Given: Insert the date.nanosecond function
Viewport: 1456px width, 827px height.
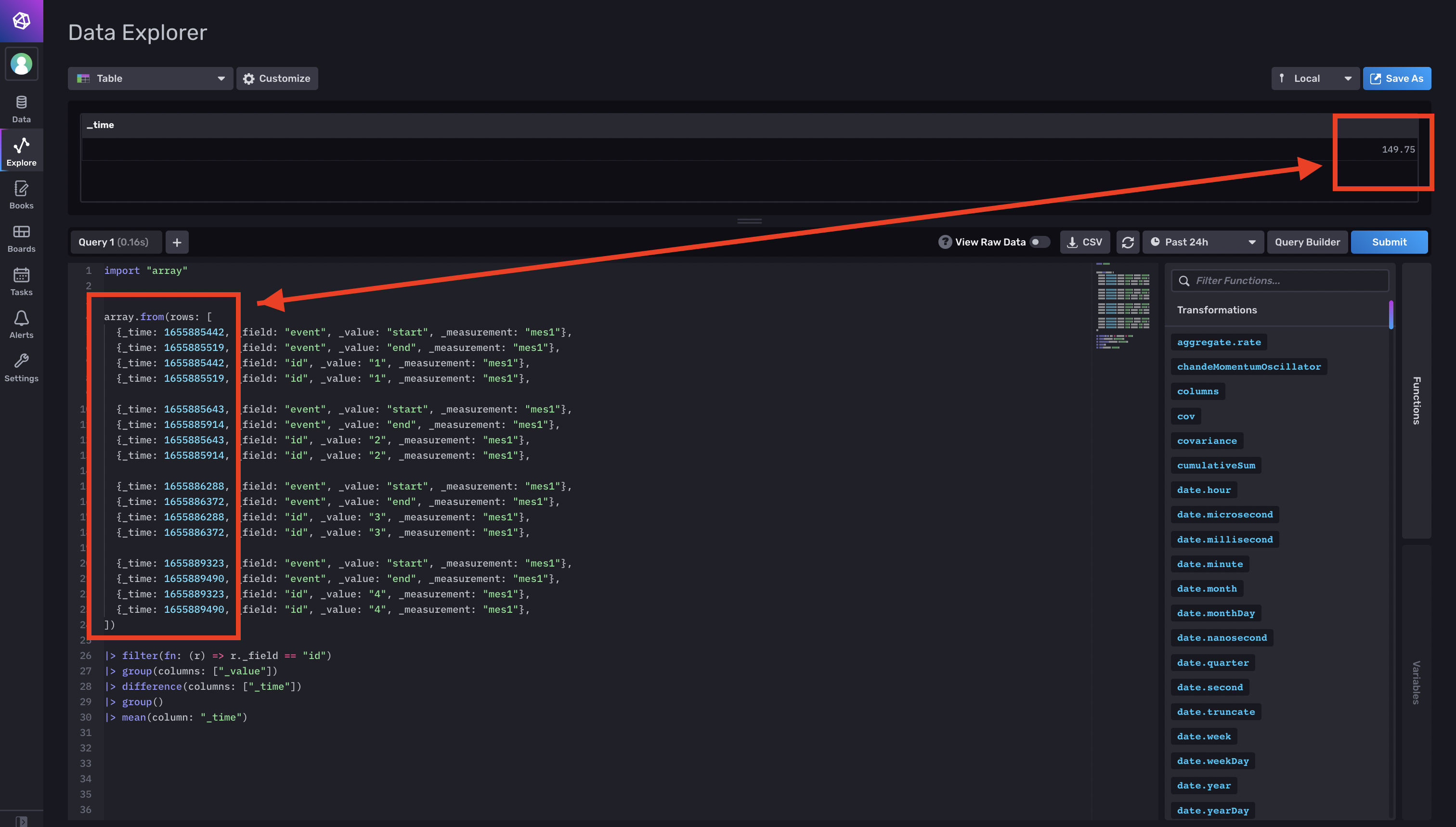Looking at the screenshot, I should pyautogui.click(x=1222, y=638).
